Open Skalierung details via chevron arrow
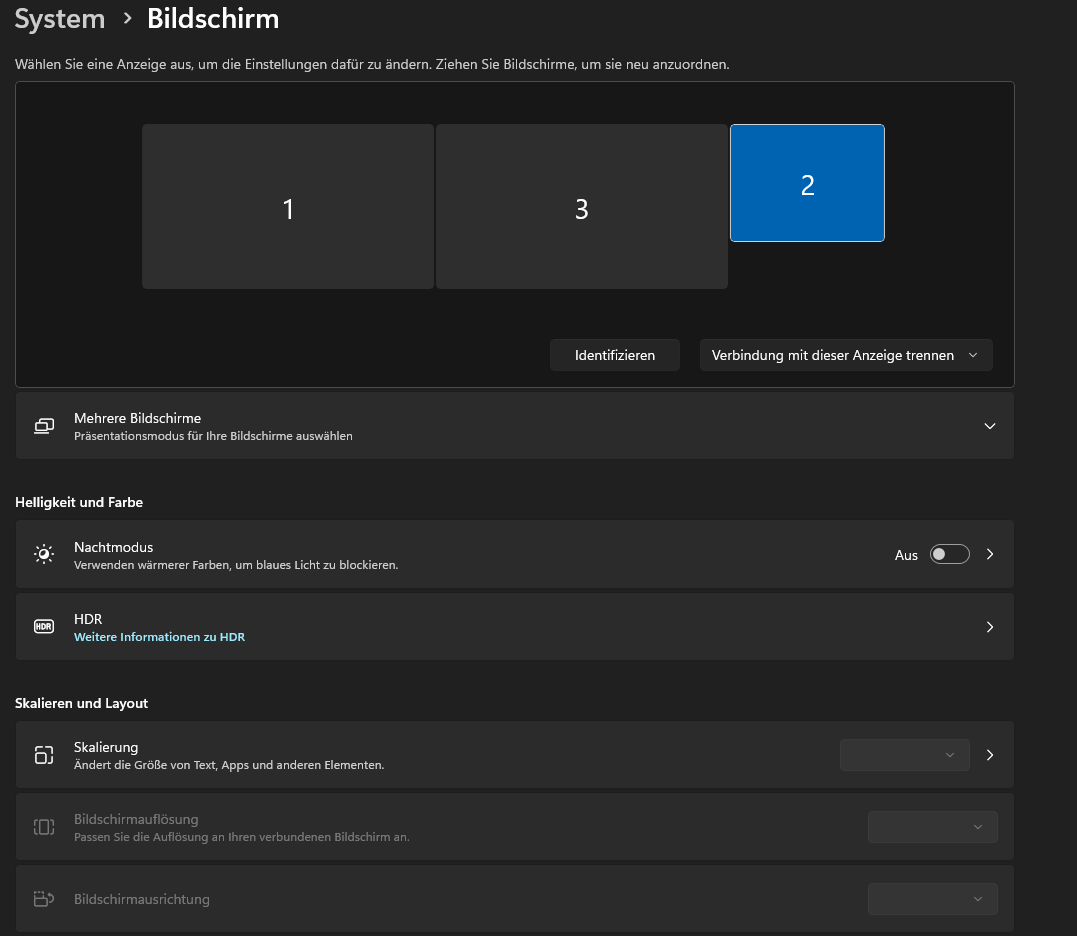 990,755
